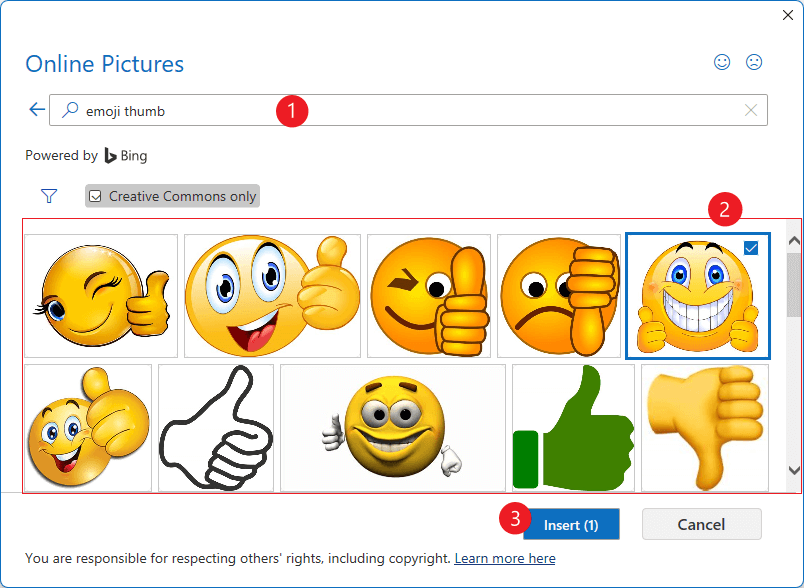Click the frowning face feedback icon
Viewport: 804px width, 588px height.
point(754,62)
